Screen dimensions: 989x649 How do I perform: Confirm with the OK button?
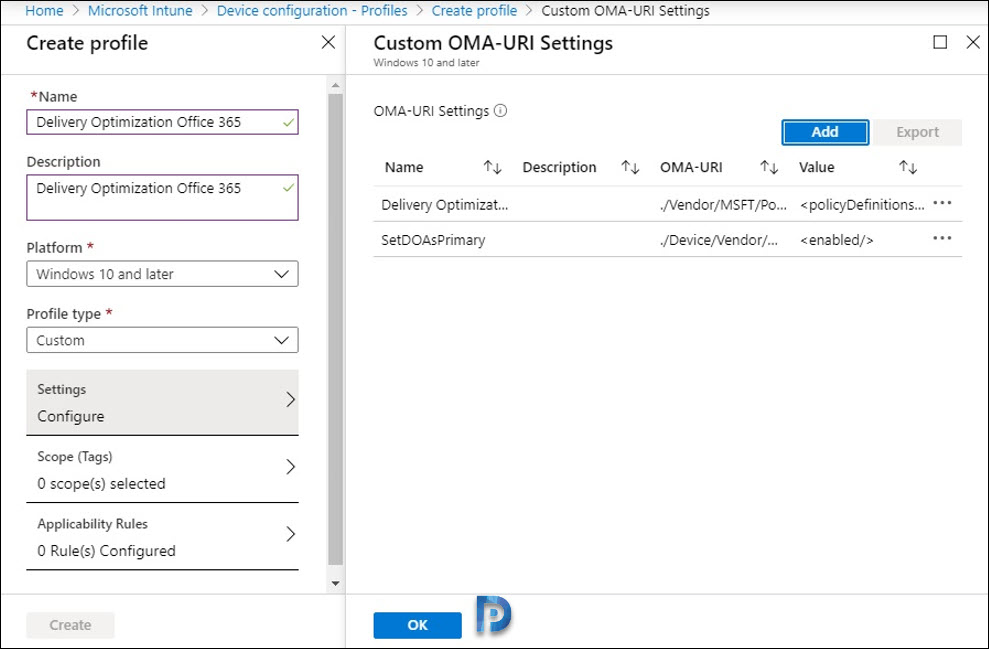(418, 625)
